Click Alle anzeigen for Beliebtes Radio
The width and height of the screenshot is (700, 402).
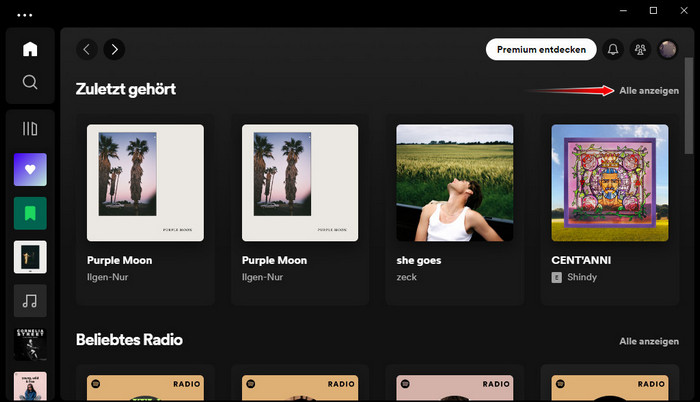649,341
